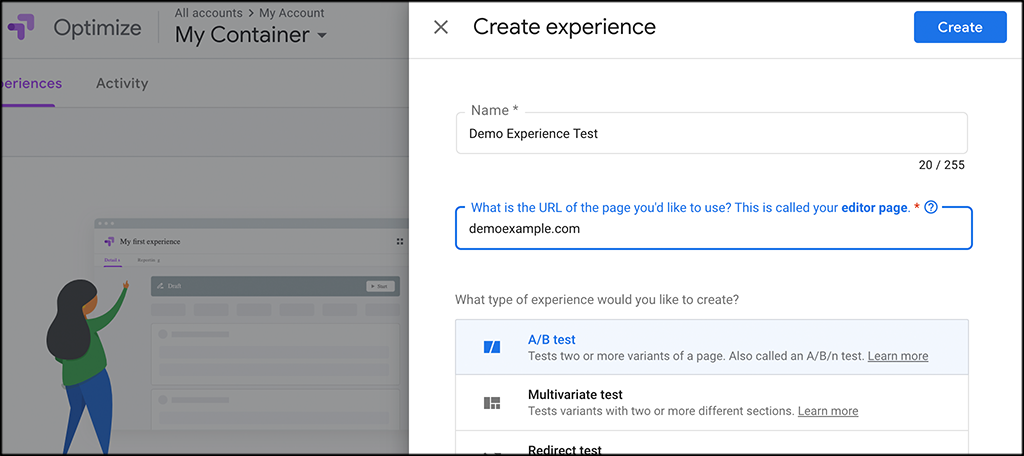
Task: Click the A/B test icon
Action: [x=492, y=348]
